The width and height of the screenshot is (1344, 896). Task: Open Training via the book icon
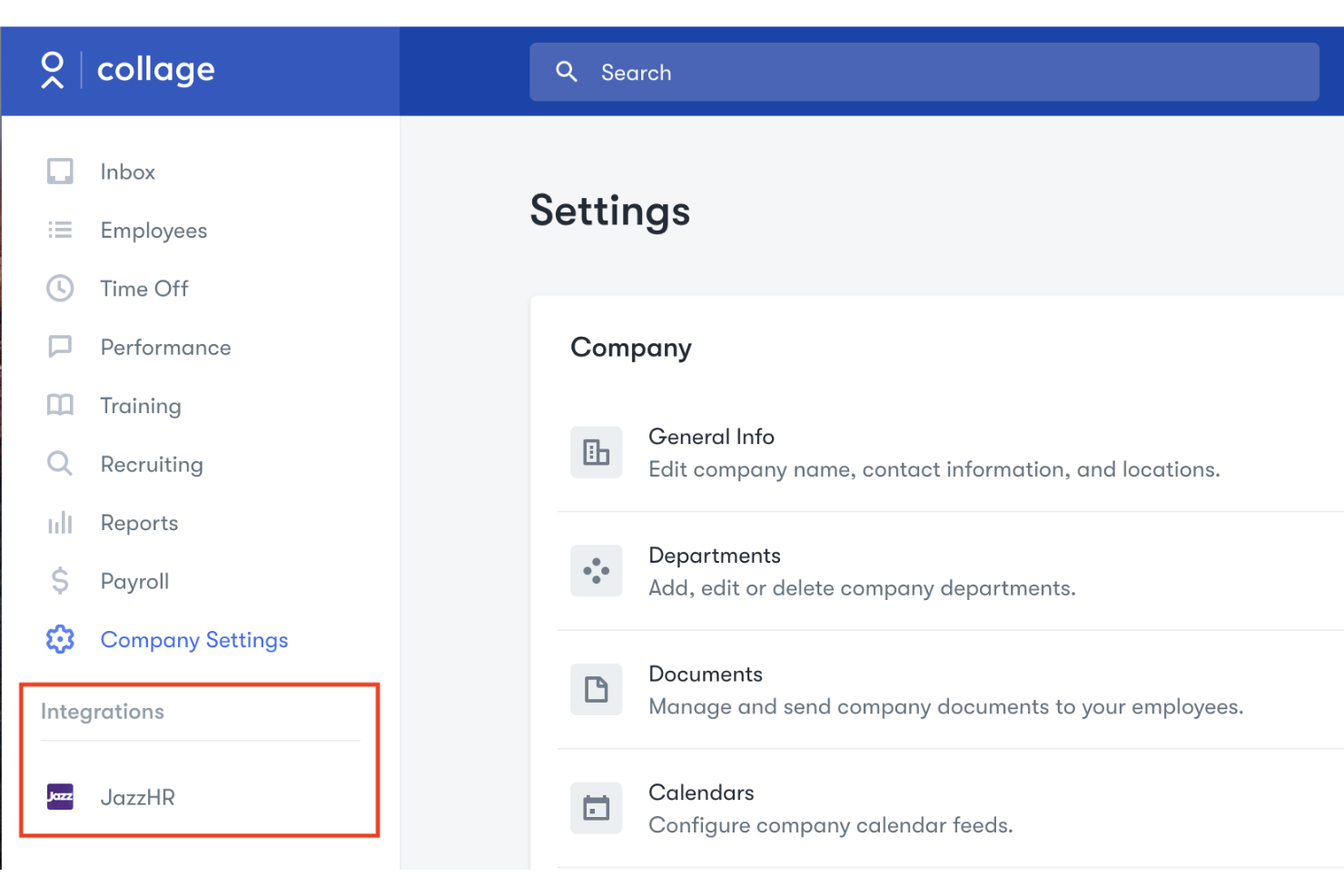click(59, 405)
